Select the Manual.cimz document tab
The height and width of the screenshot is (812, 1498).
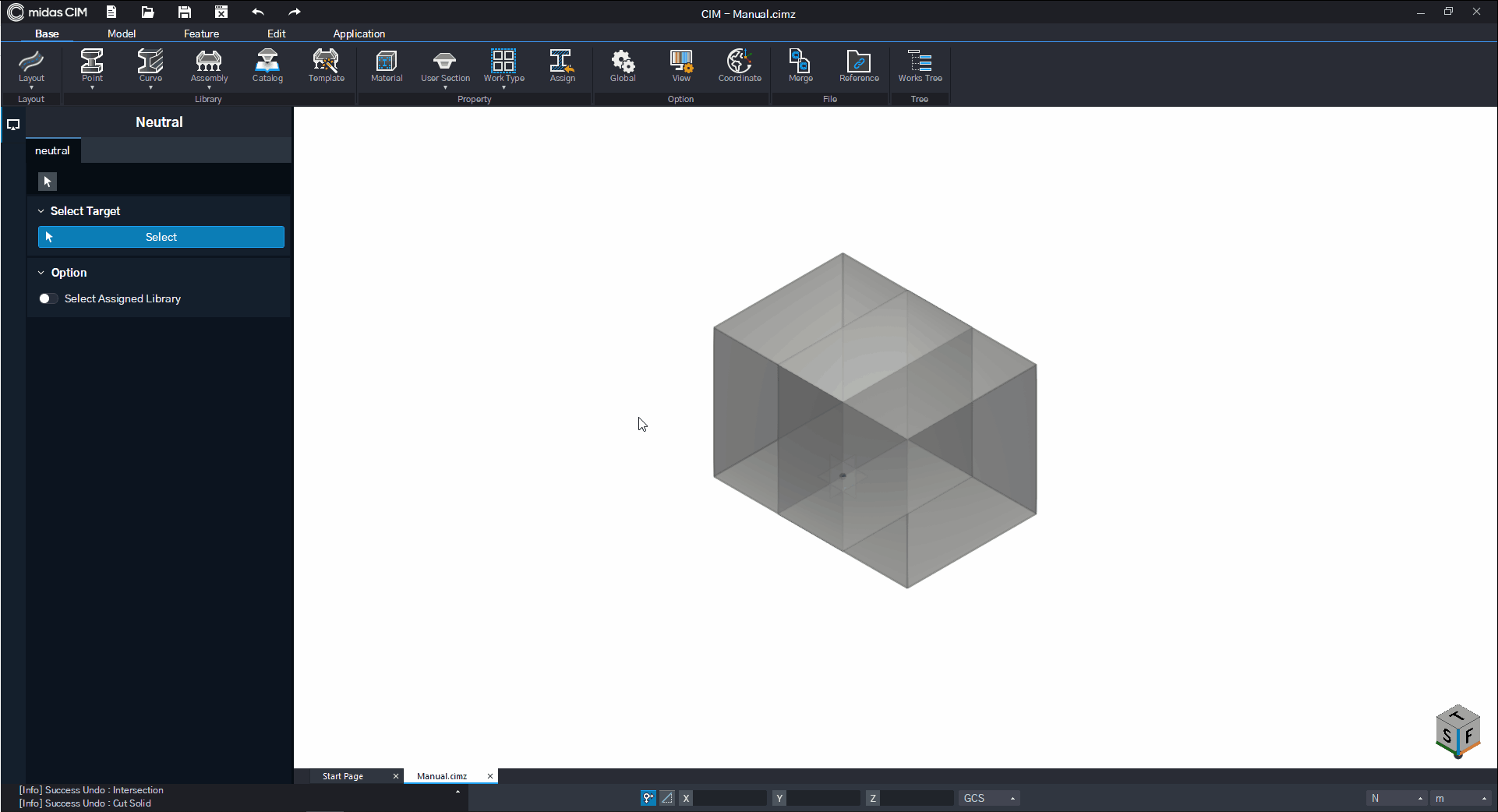[442, 776]
